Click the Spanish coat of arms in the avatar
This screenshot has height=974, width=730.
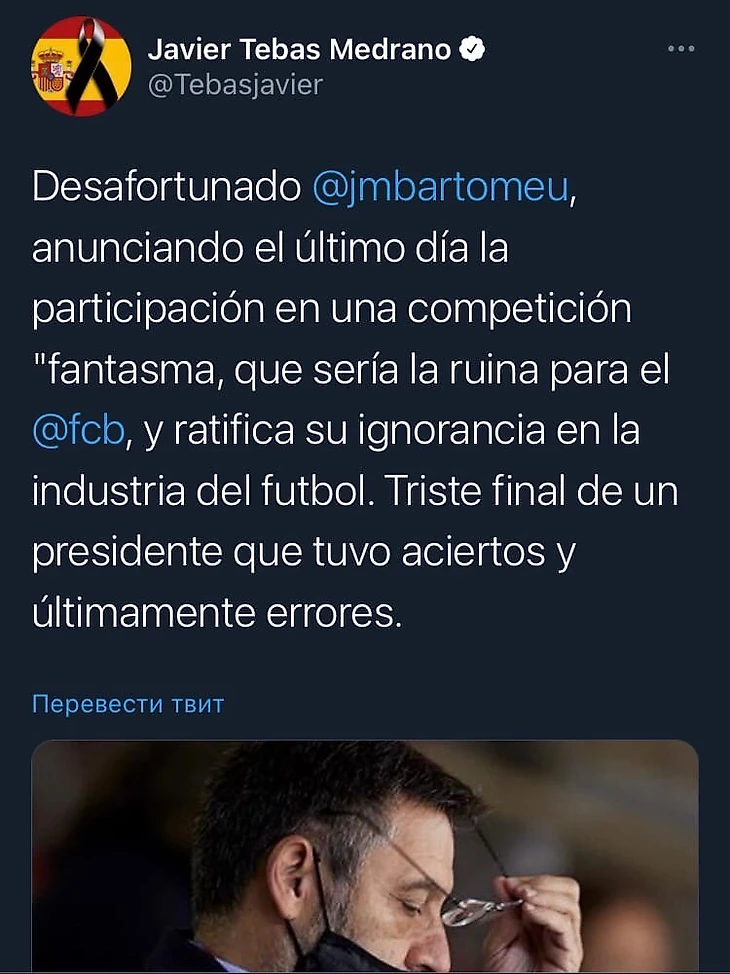click(x=49, y=70)
